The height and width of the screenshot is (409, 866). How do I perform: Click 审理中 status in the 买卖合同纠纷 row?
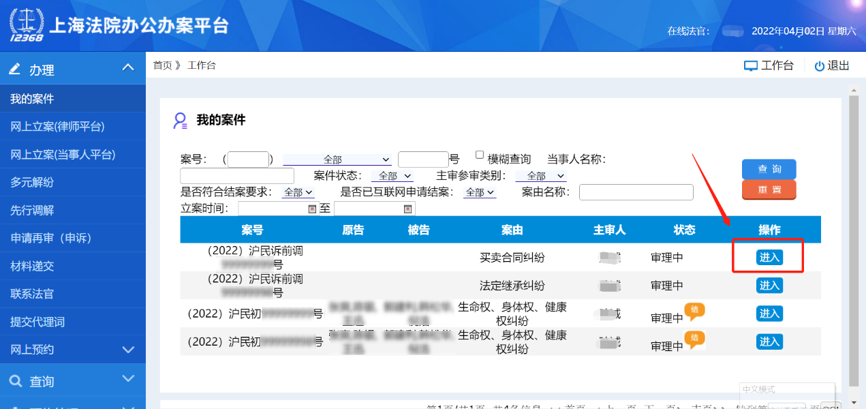click(x=667, y=257)
